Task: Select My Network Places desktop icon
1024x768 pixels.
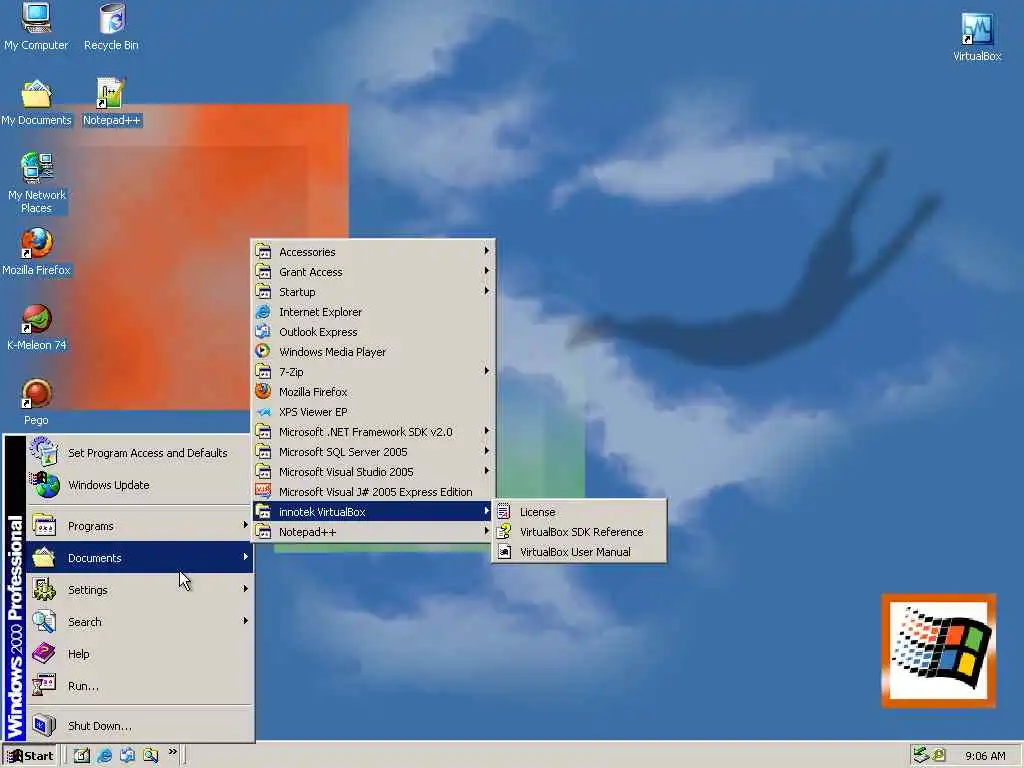Action: (x=37, y=183)
